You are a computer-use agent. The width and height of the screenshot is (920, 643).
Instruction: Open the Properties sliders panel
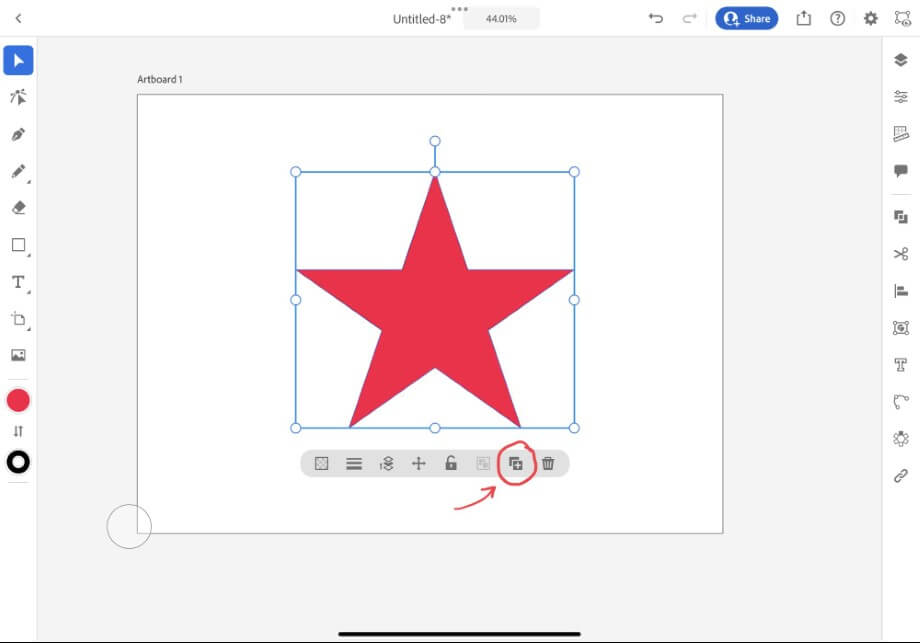pos(901,96)
